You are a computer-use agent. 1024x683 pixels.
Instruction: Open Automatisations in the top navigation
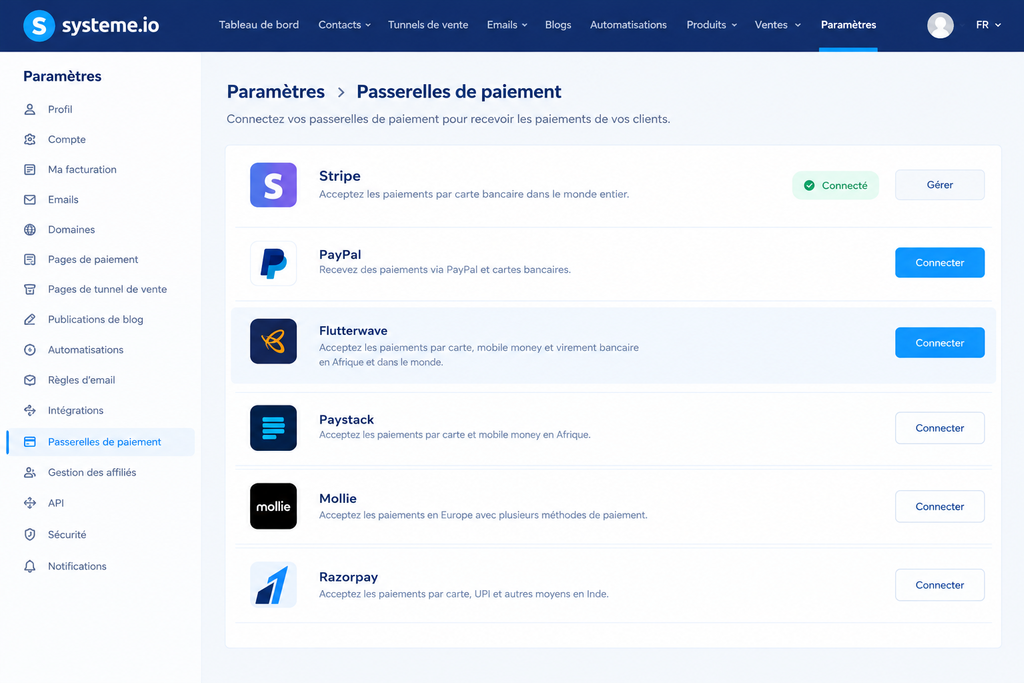point(628,25)
